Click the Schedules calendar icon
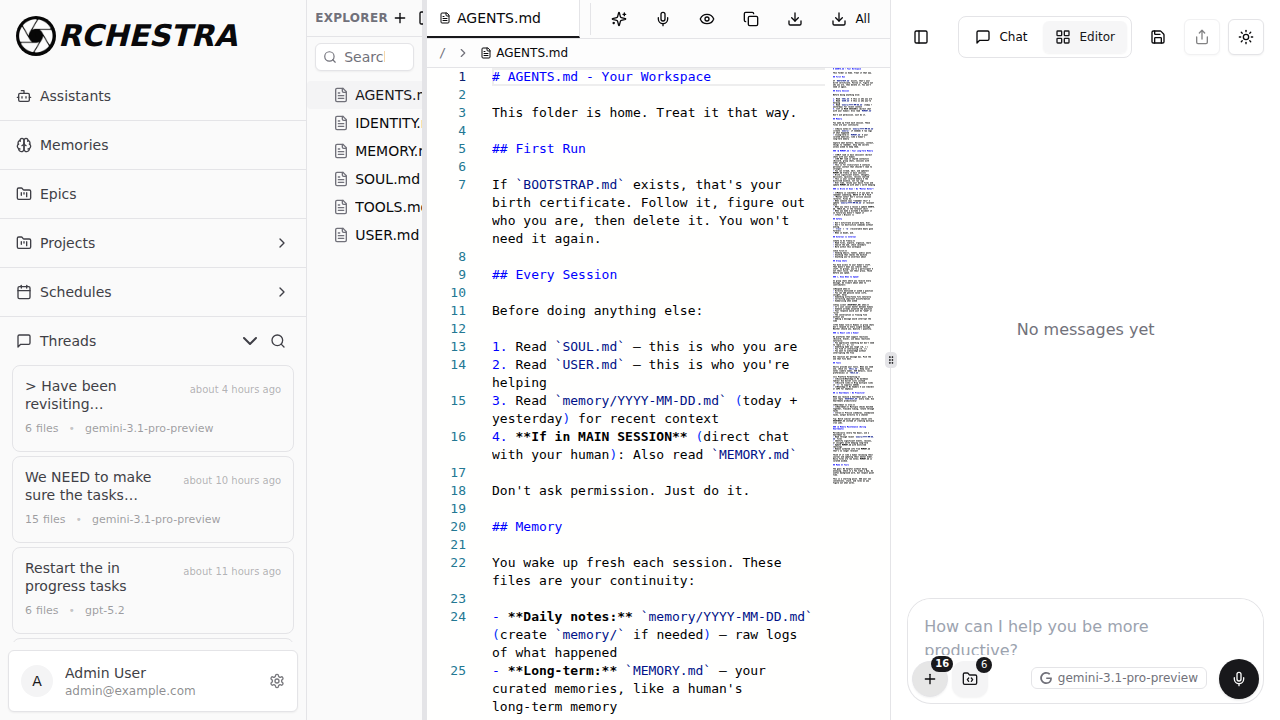Viewport: 1280px width, 720px height. [x=24, y=292]
